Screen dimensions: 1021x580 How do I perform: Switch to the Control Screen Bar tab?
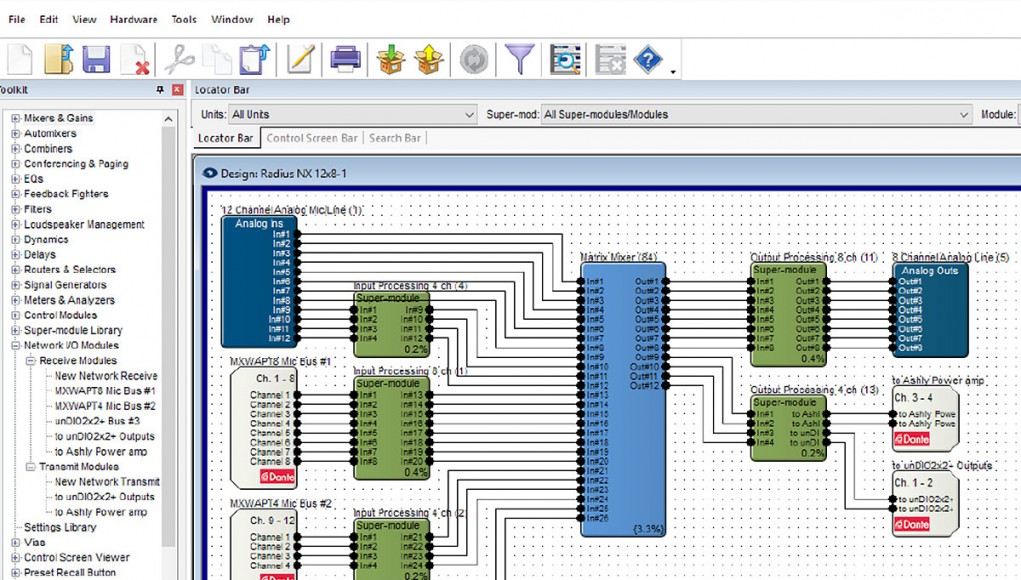[312, 138]
